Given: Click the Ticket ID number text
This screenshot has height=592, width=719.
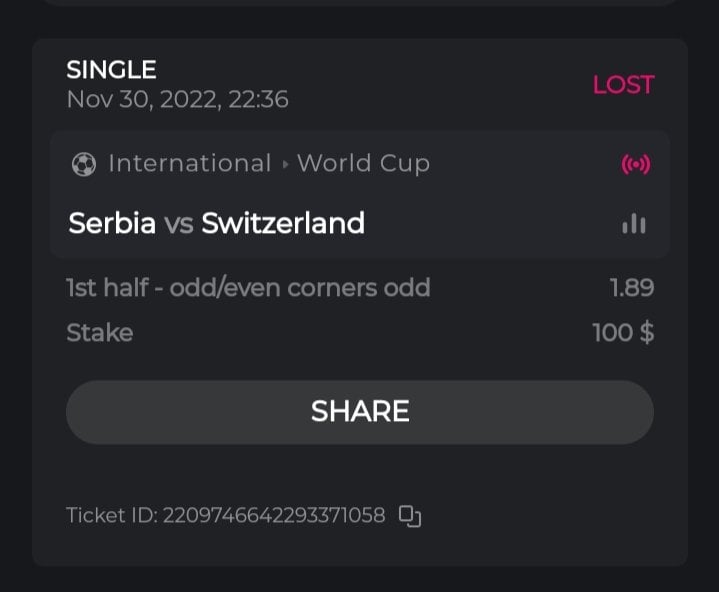Looking at the screenshot, I should 225,516.
